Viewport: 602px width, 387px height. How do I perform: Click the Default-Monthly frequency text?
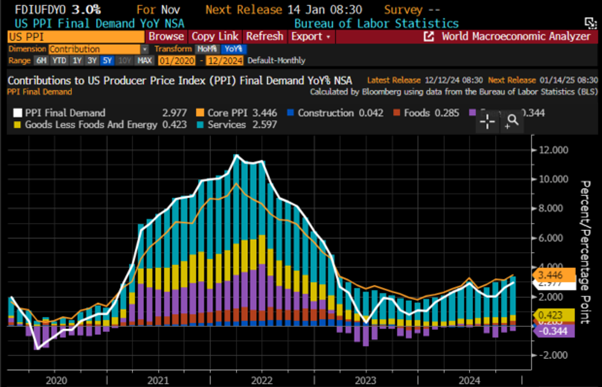(276, 61)
